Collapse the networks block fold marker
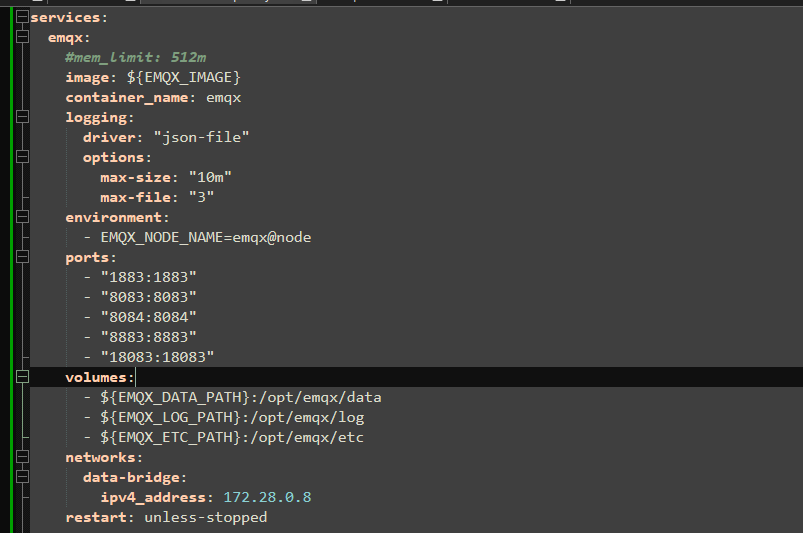This screenshot has width=803, height=533. tap(22, 457)
